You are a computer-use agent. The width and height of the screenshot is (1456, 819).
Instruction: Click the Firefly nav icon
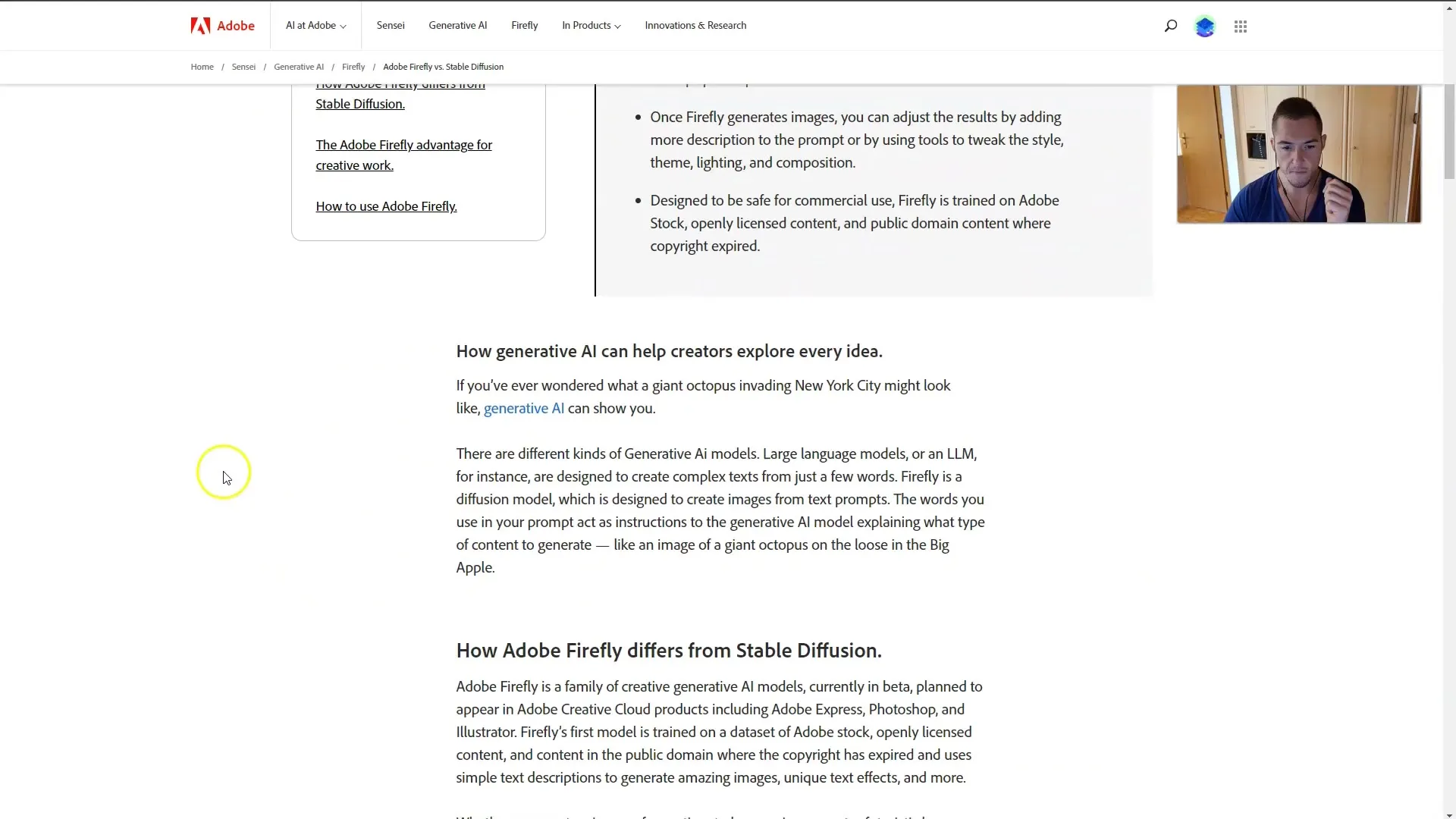[524, 25]
